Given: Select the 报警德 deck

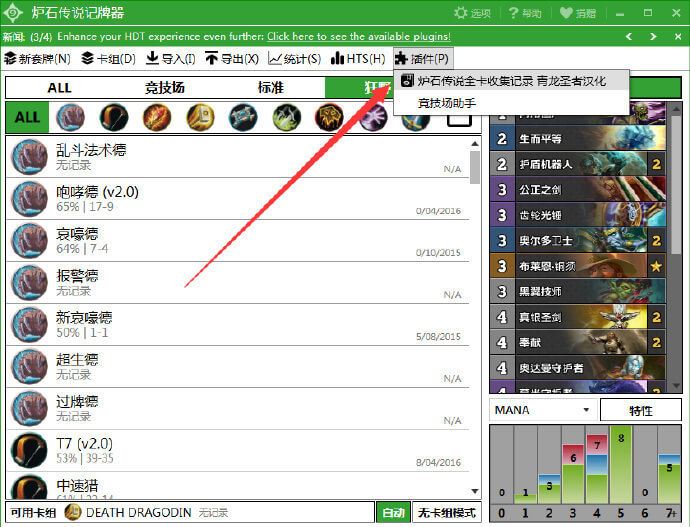Looking at the screenshot, I should pyautogui.click(x=238, y=283).
